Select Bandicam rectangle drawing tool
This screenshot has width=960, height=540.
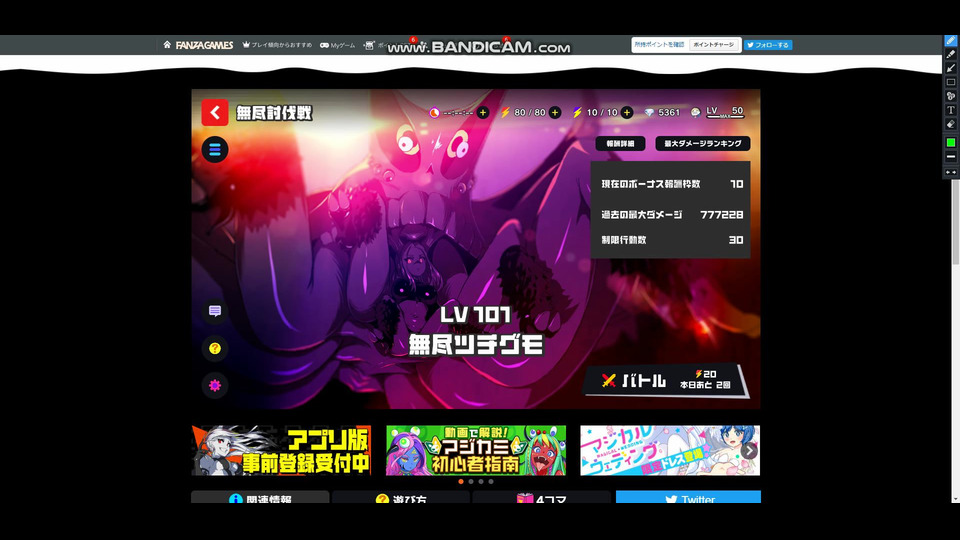[951, 82]
